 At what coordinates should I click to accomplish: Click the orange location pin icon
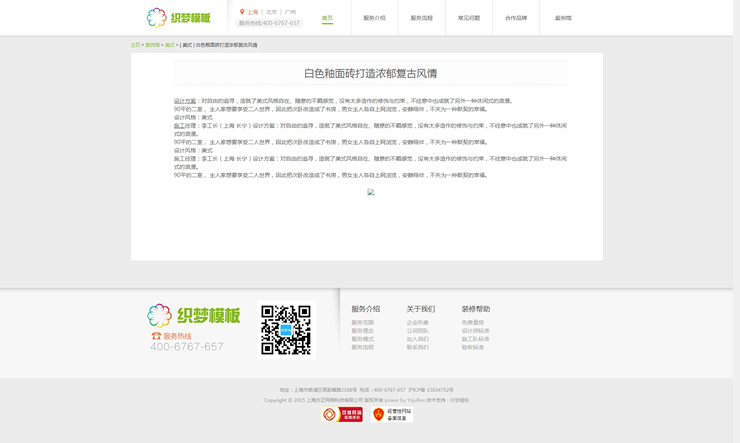242,12
